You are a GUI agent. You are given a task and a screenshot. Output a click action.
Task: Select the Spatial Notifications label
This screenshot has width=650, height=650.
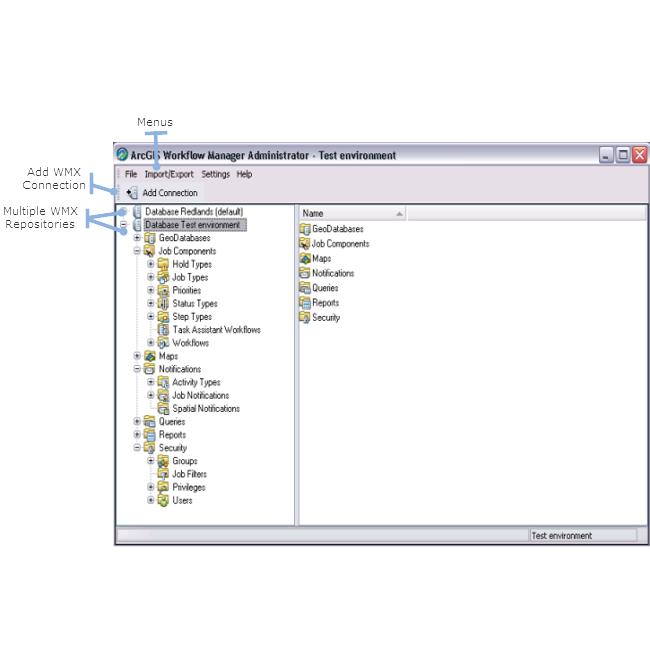pos(206,409)
